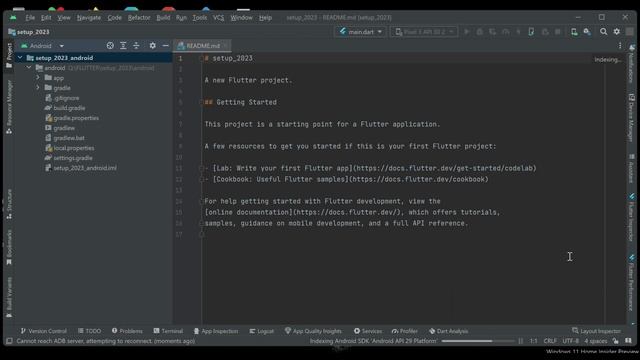Image resolution: width=640 pixels, height=360 pixels.
Task: Toggle the Project side panel button
Action: click(x=9, y=56)
